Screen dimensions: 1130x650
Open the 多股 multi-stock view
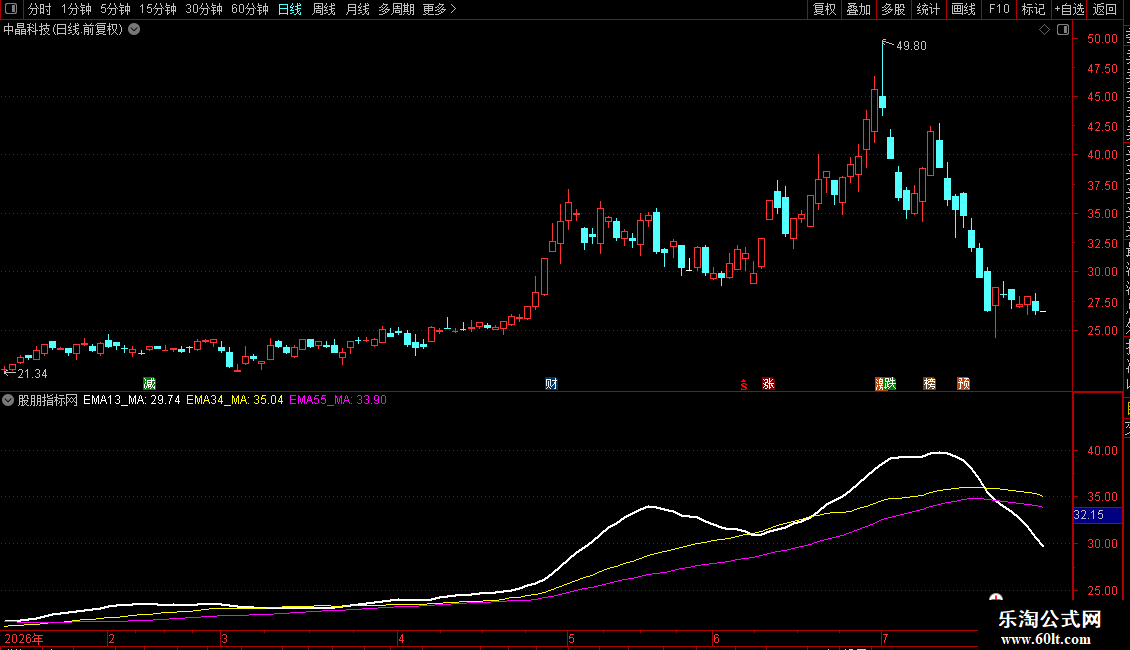[x=894, y=9]
